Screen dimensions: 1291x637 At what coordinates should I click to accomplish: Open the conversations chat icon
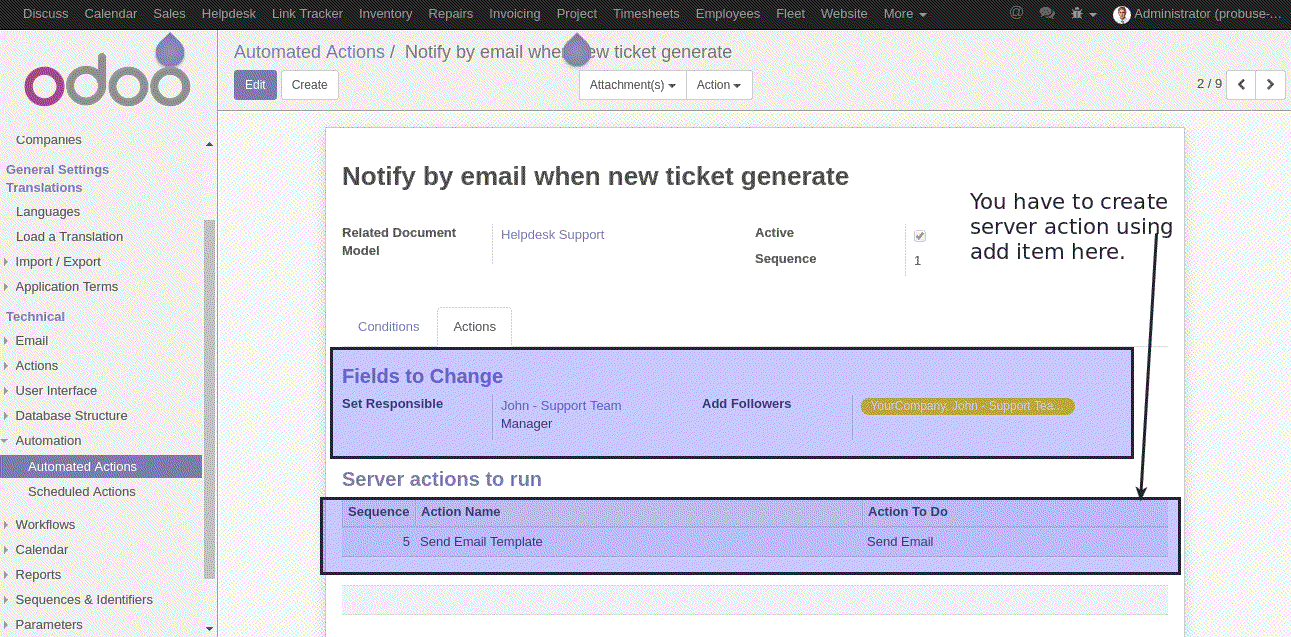pyautogui.click(x=1047, y=13)
